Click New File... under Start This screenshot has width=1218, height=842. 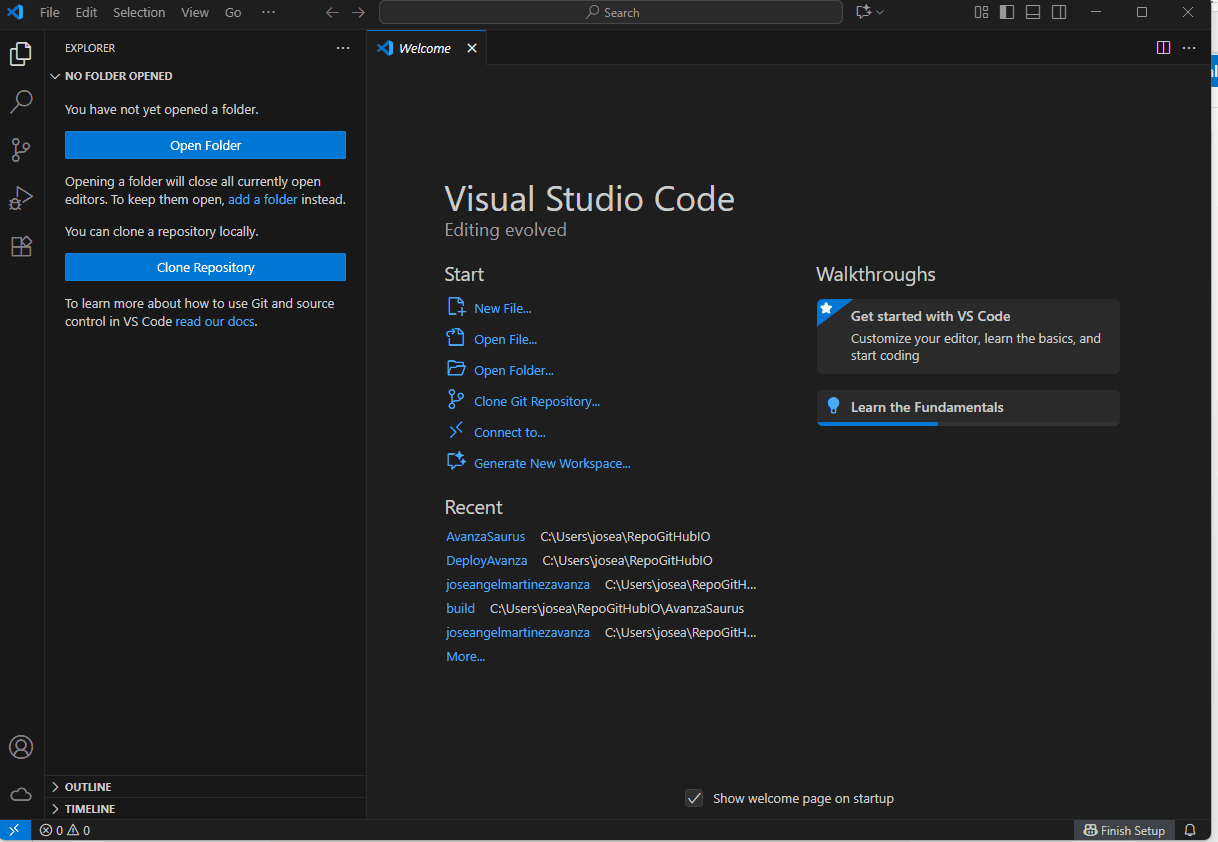503,308
